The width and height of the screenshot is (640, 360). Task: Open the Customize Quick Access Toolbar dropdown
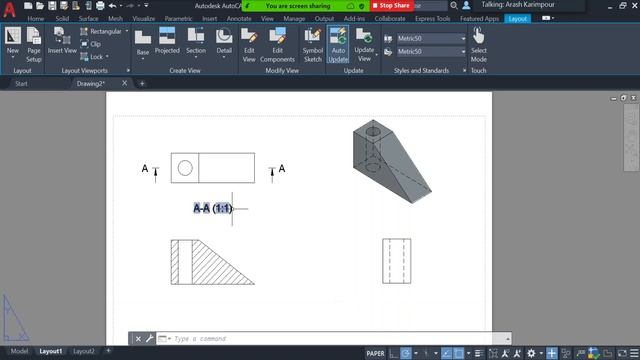click(x=146, y=6)
